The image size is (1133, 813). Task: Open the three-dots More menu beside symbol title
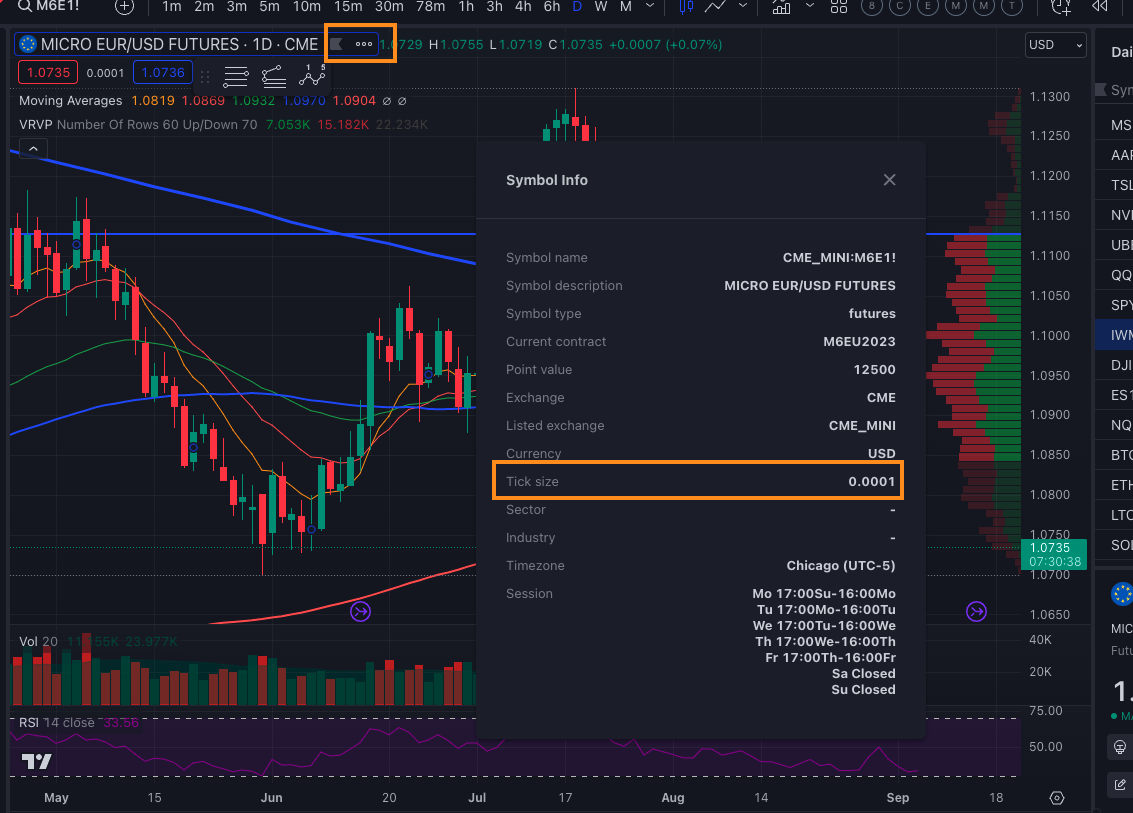point(364,45)
